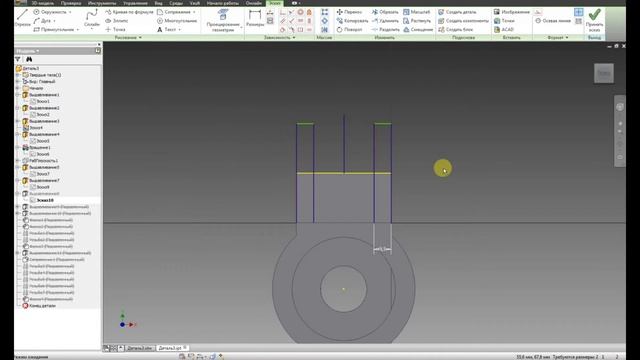Click the Копировать copy tool

pos(352,20)
